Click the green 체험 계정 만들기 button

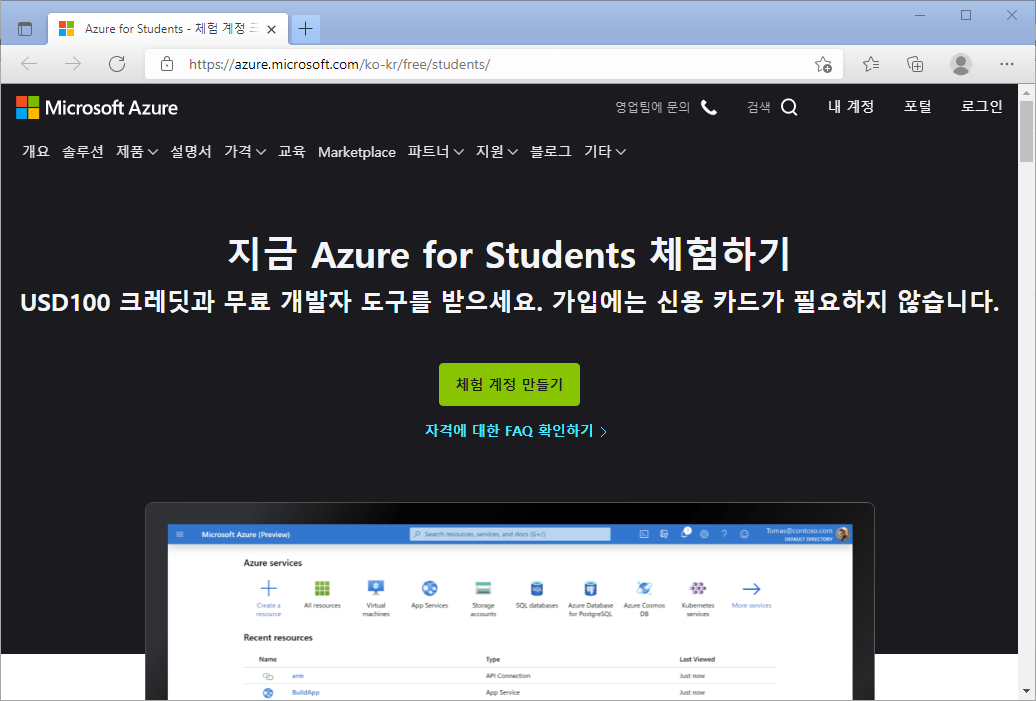click(509, 385)
